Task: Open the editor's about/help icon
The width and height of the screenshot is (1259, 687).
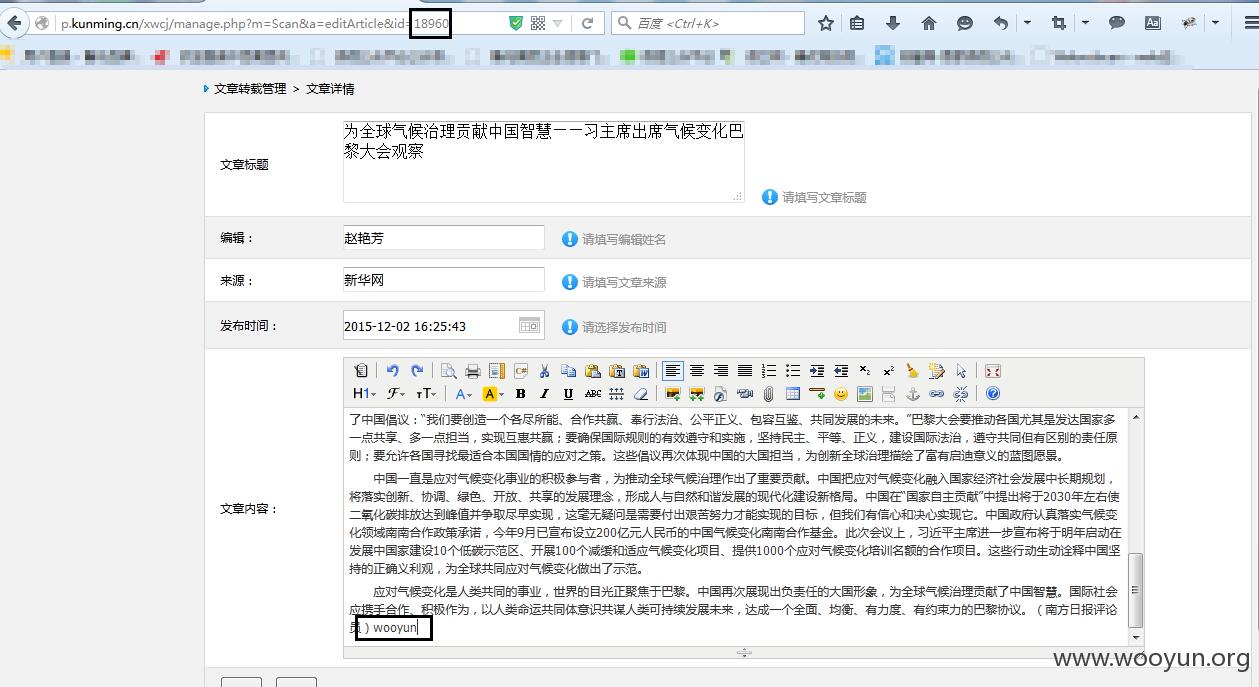Action: click(x=992, y=394)
